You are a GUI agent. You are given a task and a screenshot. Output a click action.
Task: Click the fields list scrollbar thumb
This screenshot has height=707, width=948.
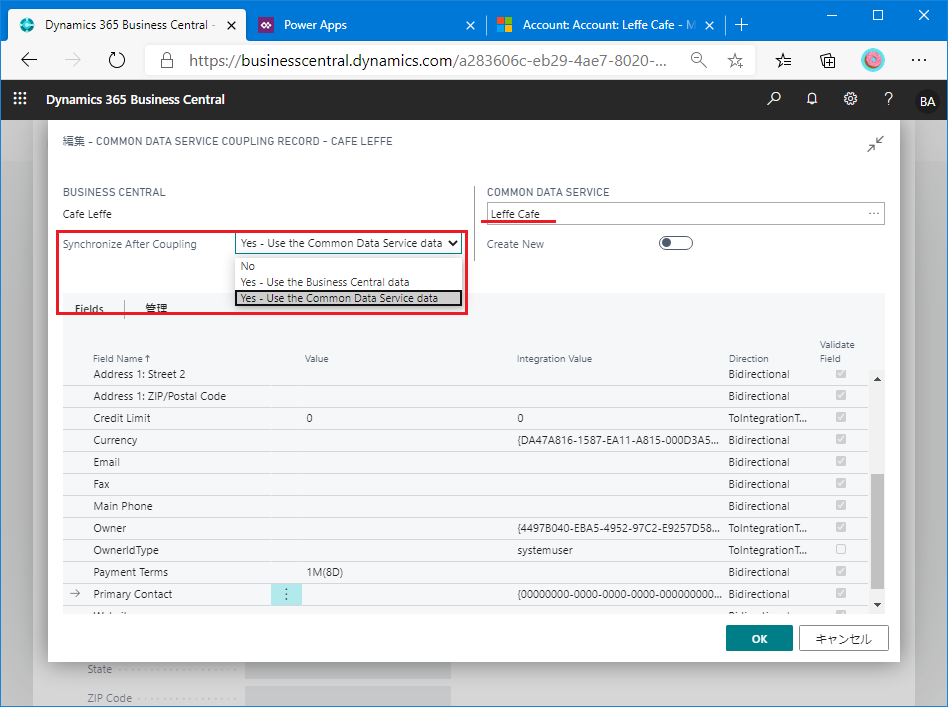[x=877, y=531]
